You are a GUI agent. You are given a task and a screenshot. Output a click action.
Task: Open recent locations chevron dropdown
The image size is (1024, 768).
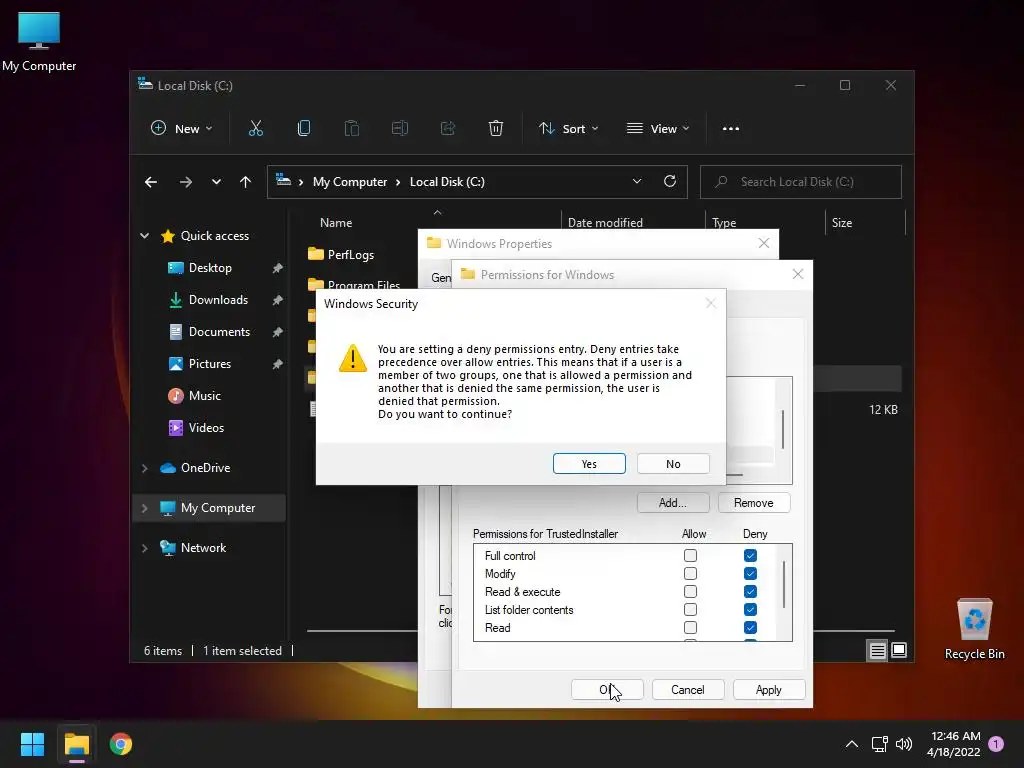coord(216,182)
